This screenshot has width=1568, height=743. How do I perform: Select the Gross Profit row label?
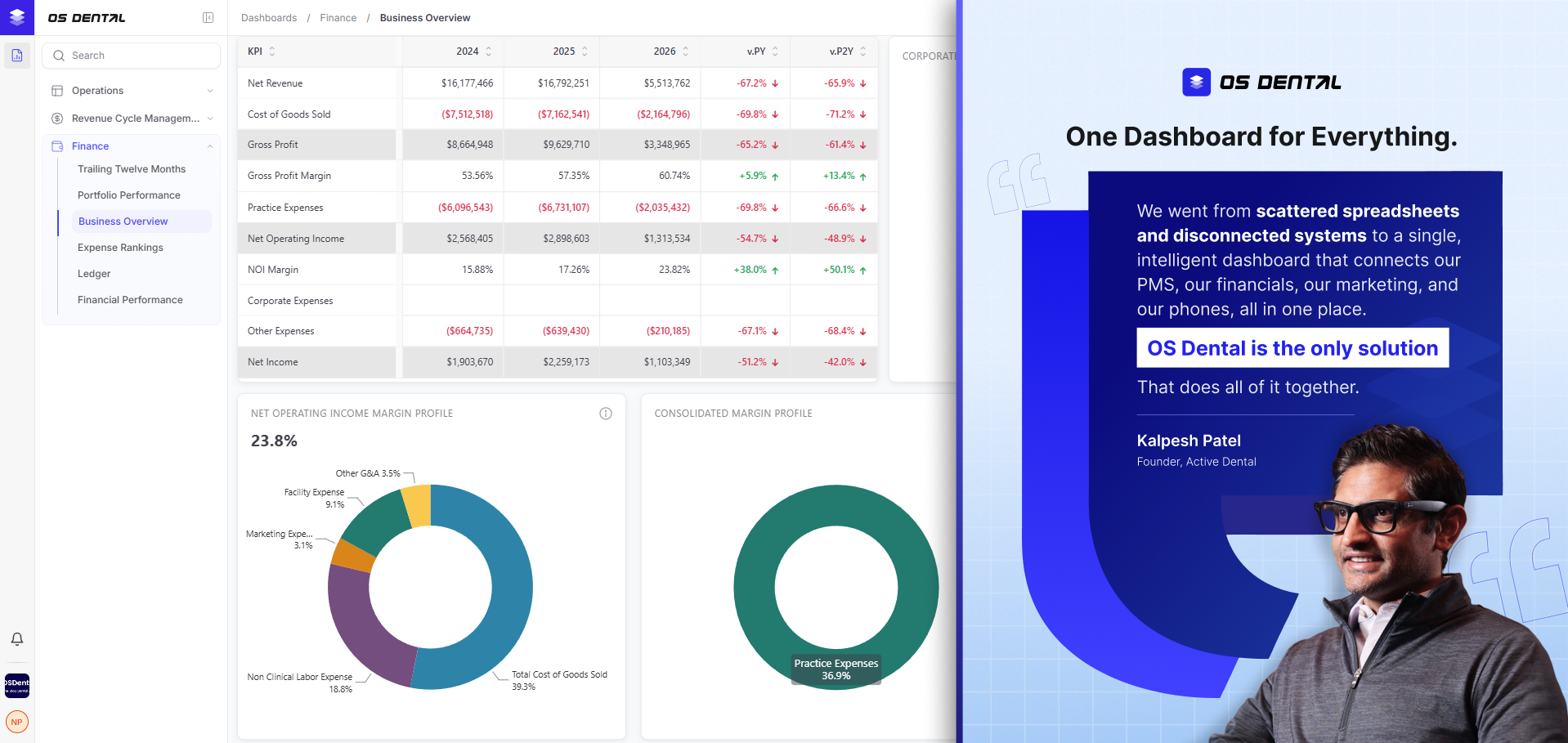[273, 145]
